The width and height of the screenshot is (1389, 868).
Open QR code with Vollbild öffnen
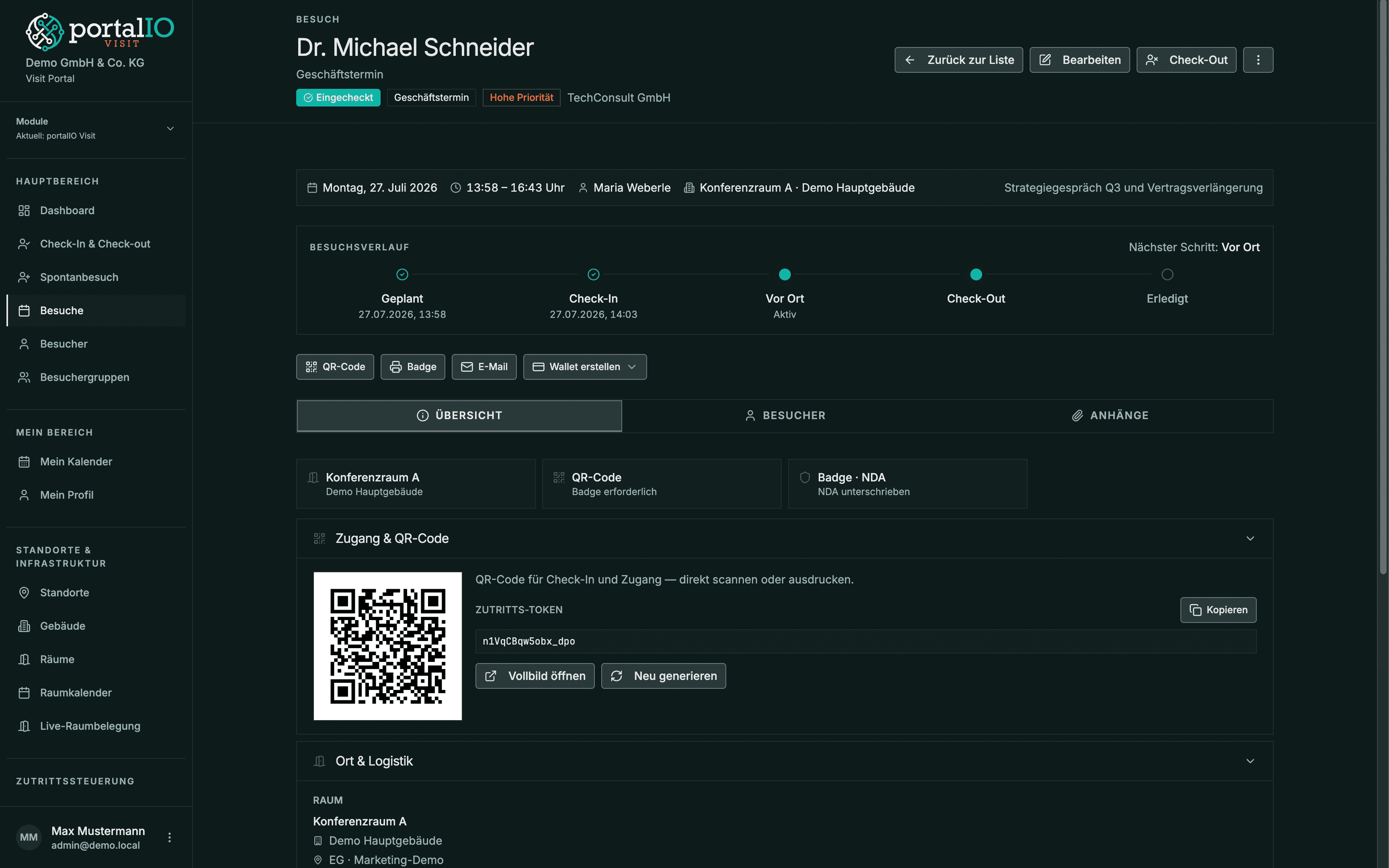(535, 676)
